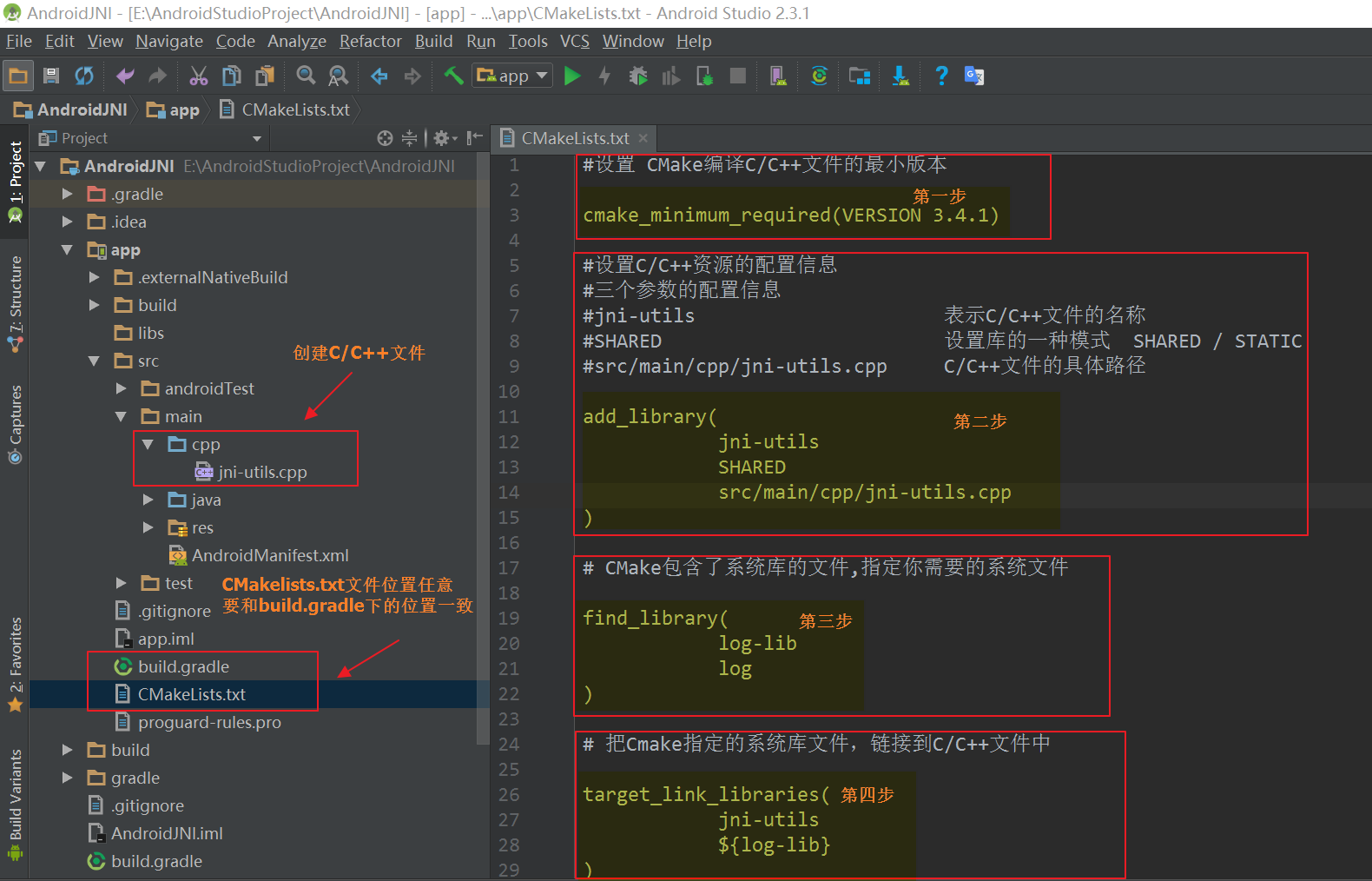Open the AVD Manager icon

[778, 76]
